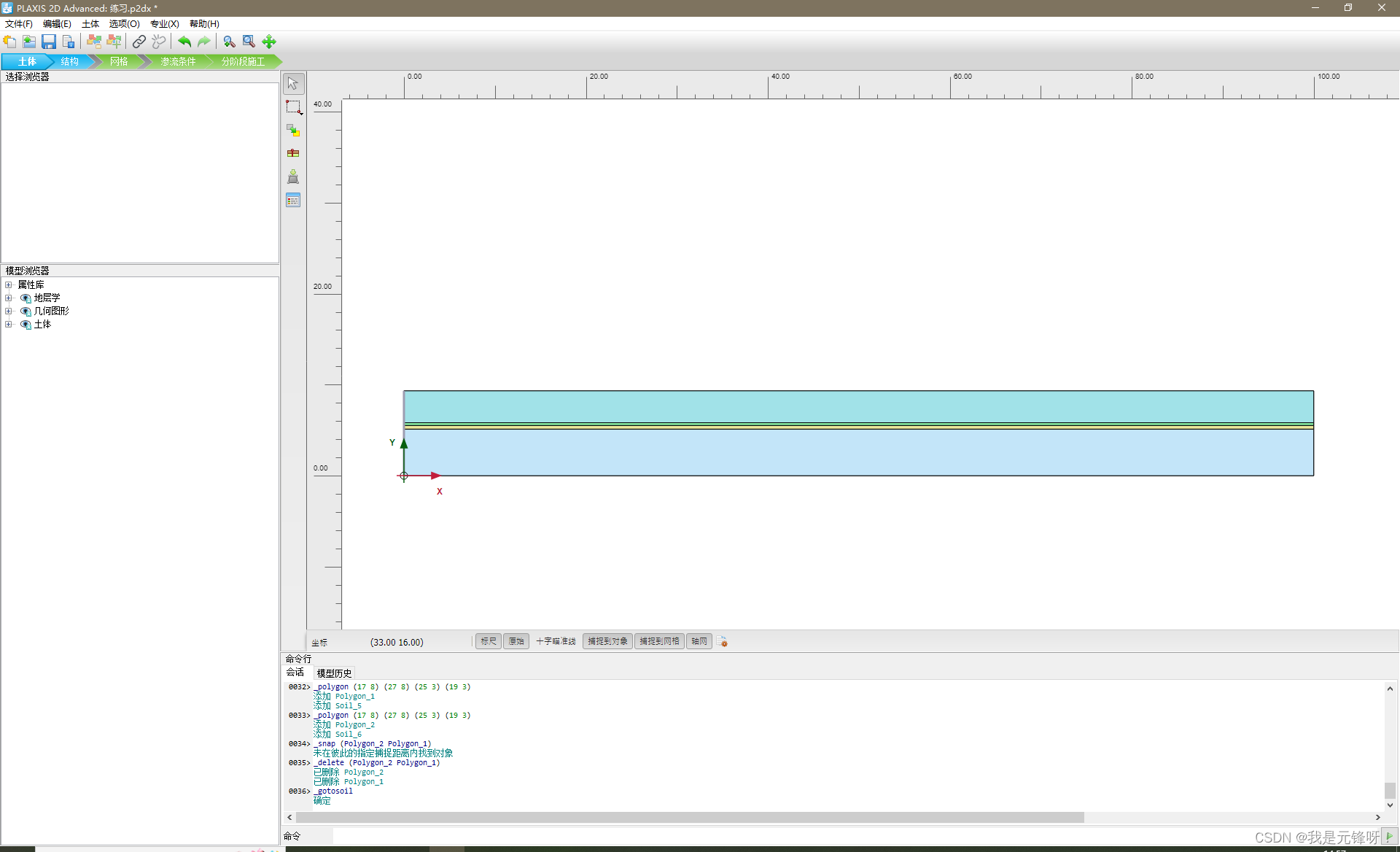
Task: Click the link objects chain icon
Action: click(x=139, y=42)
